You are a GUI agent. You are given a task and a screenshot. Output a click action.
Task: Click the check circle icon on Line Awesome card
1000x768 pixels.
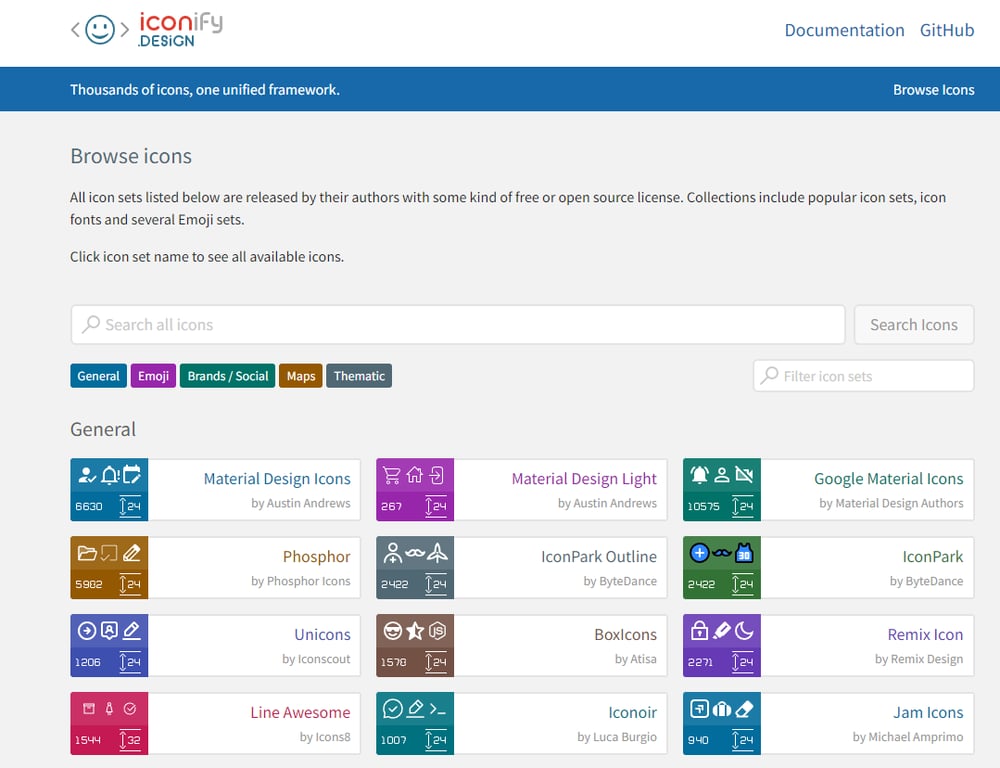point(130,709)
